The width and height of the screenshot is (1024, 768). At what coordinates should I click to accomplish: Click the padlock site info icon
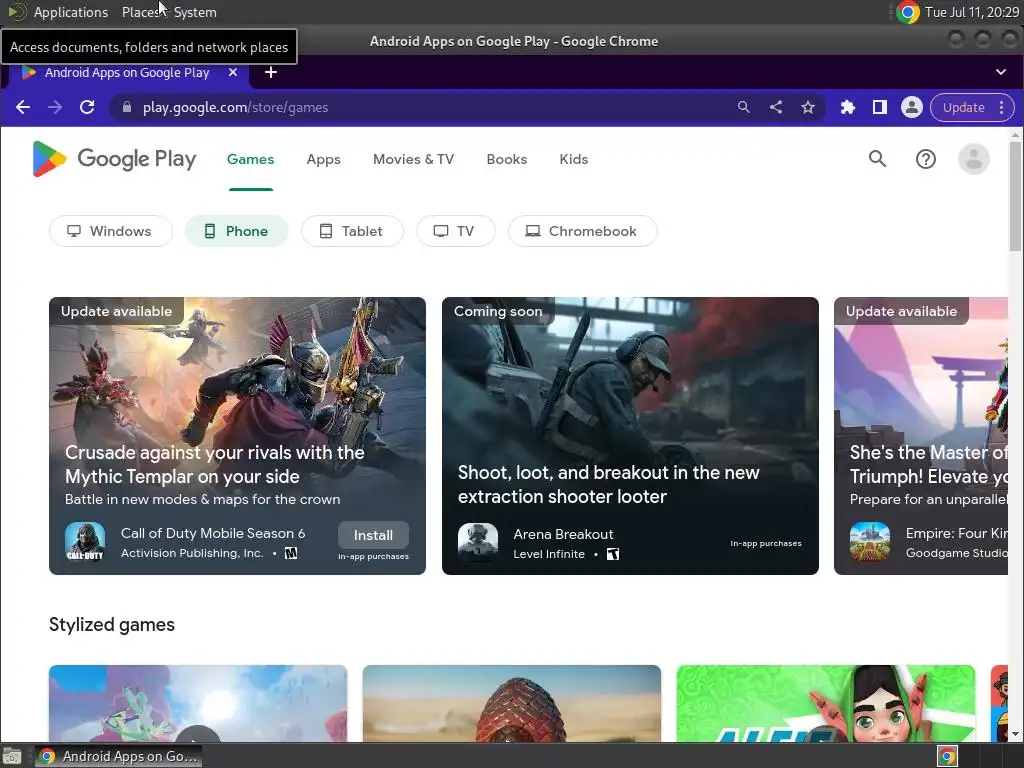point(127,107)
